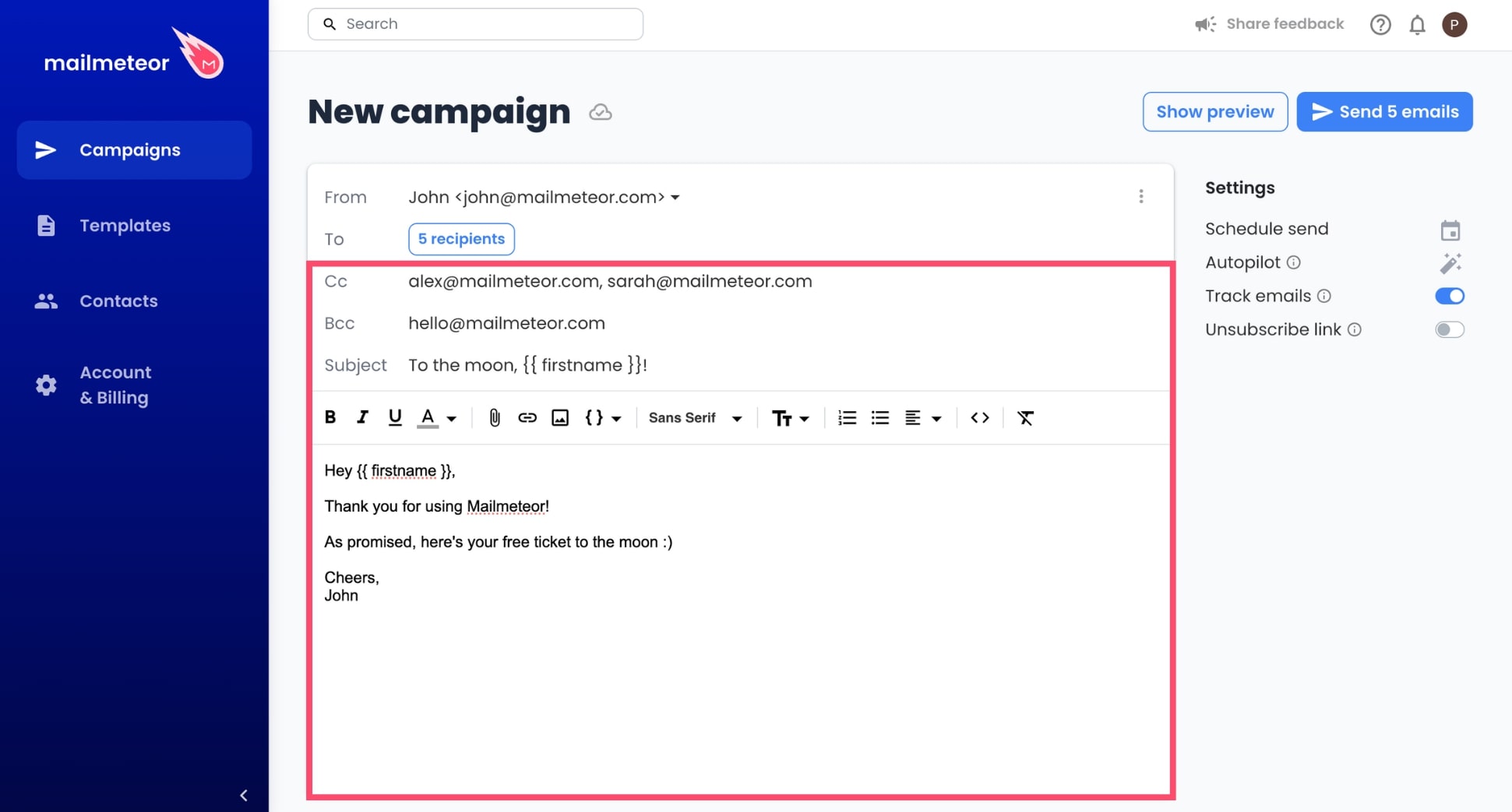Open the help question mark icon
The width and height of the screenshot is (1512, 812).
point(1380,24)
